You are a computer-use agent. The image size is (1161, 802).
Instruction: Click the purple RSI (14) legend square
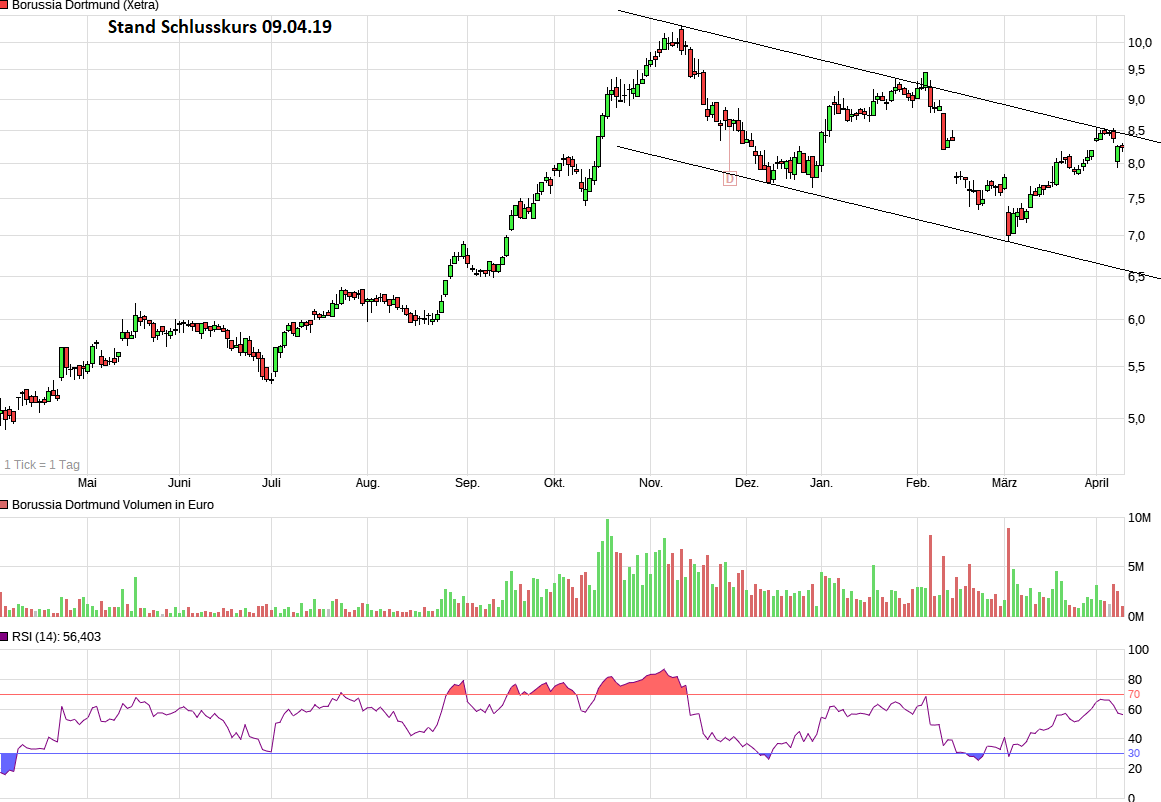4,637
